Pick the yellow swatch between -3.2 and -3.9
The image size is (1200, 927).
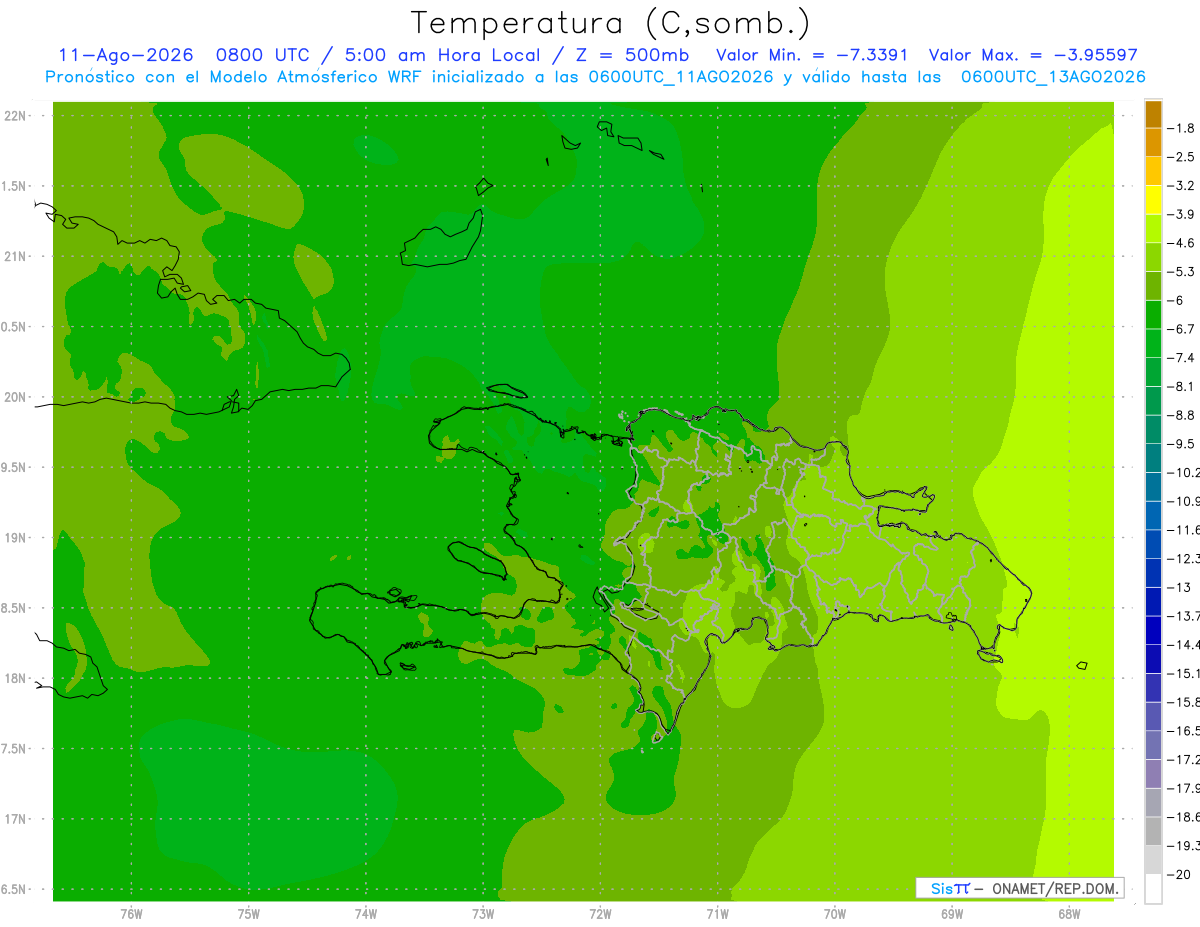click(1153, 200)
